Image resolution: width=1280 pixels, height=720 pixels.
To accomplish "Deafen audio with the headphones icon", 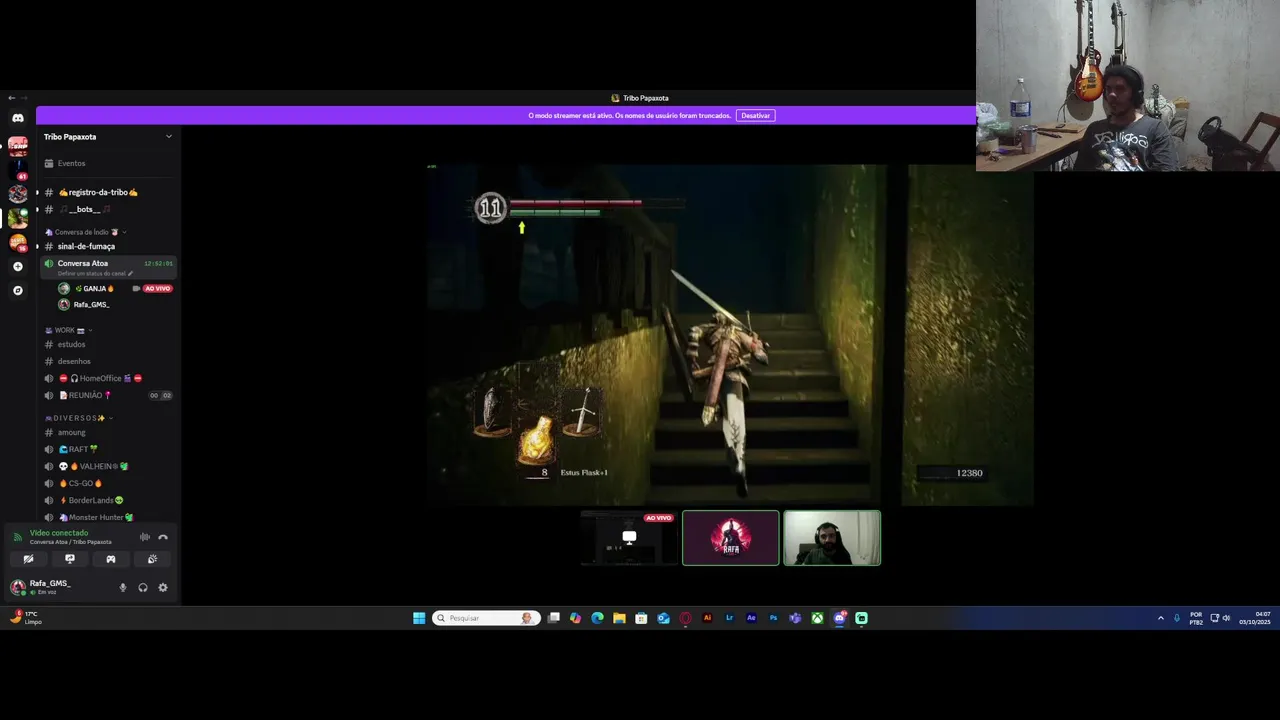I will coord(143,587).
